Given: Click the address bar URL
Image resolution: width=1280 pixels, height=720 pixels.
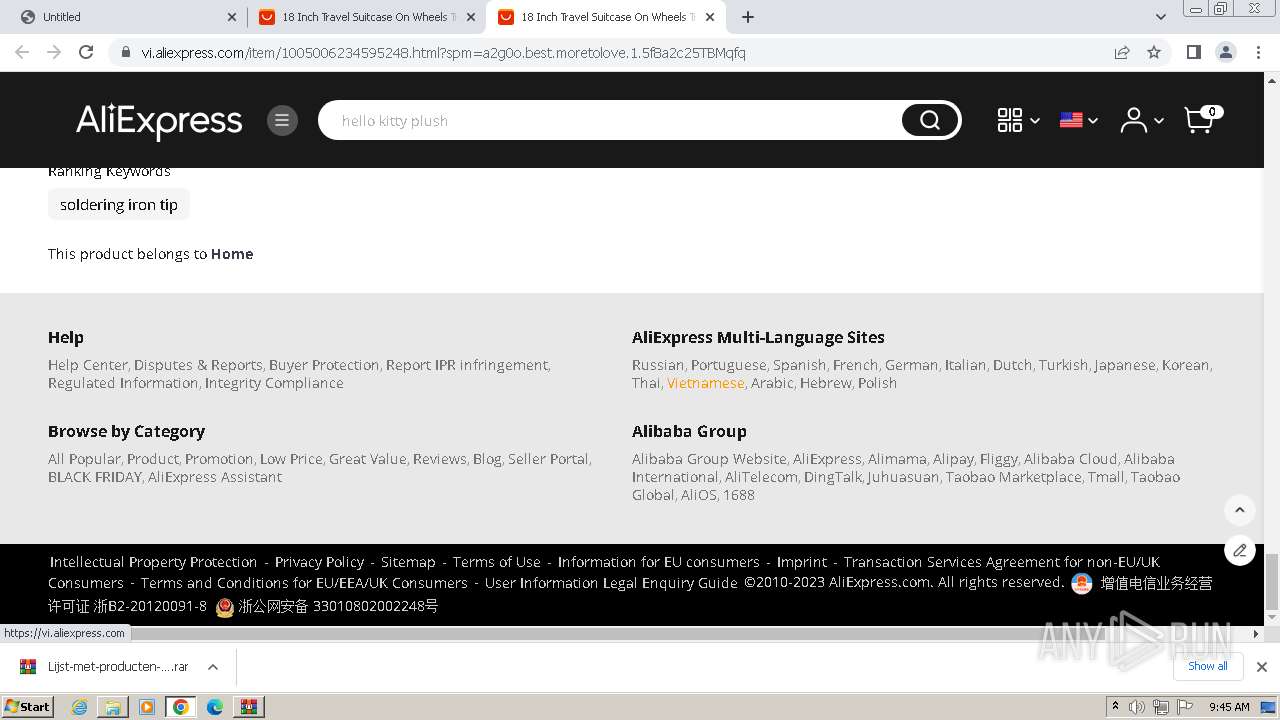Looking at the screenshot, I should point(443,53).
